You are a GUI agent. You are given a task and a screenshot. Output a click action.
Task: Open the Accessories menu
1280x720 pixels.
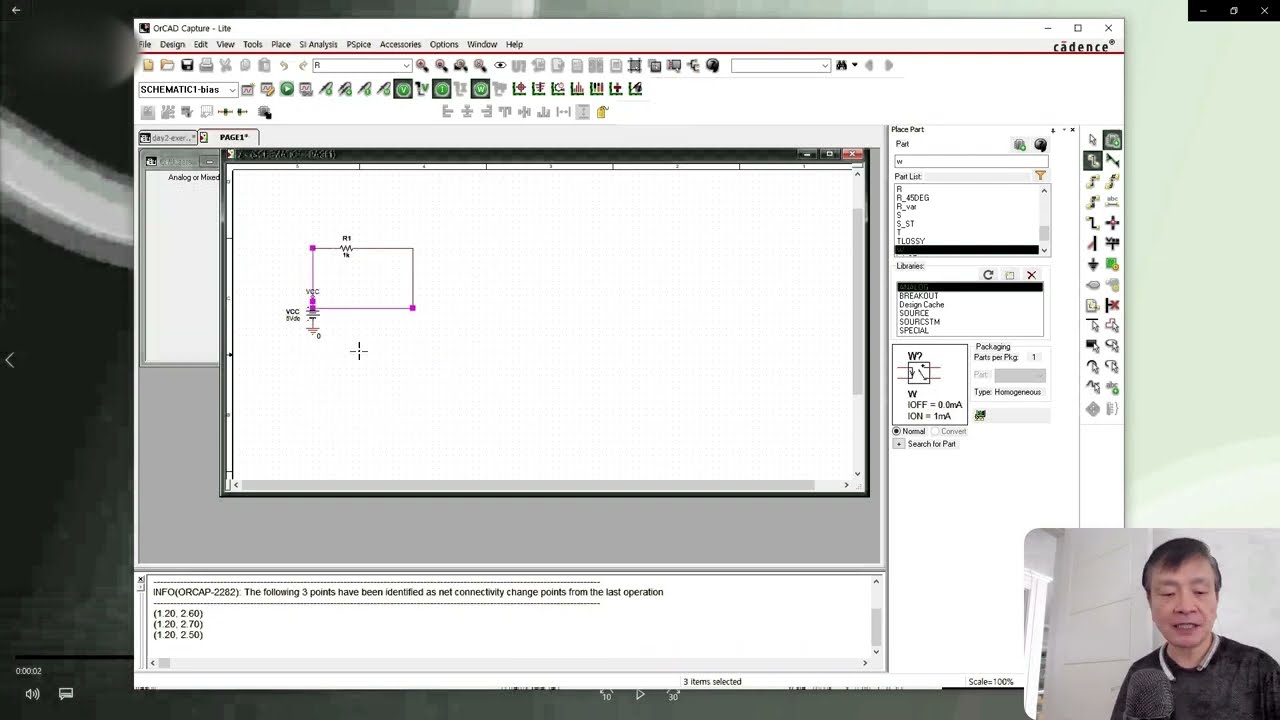pyautogui.click(x=400, y=44)
